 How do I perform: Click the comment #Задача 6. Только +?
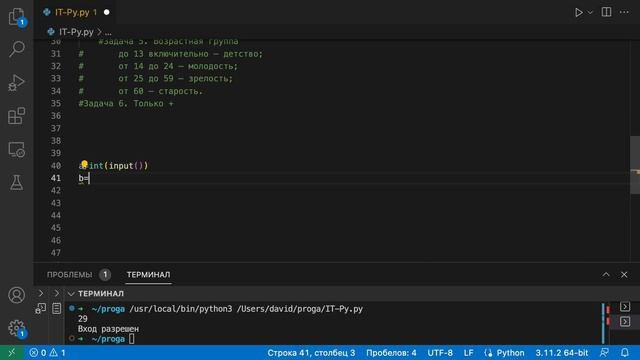(126, 103)
